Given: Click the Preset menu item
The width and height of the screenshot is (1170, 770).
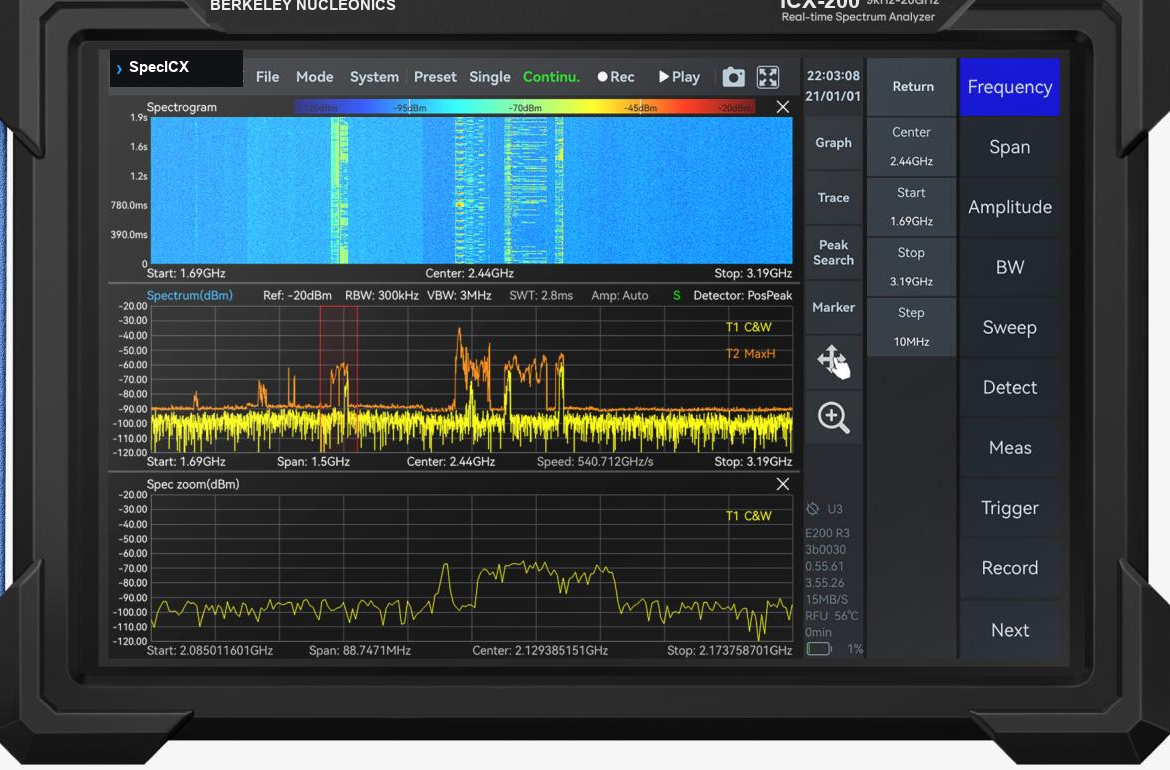Looking at the screenshot, I should [435, 77].
